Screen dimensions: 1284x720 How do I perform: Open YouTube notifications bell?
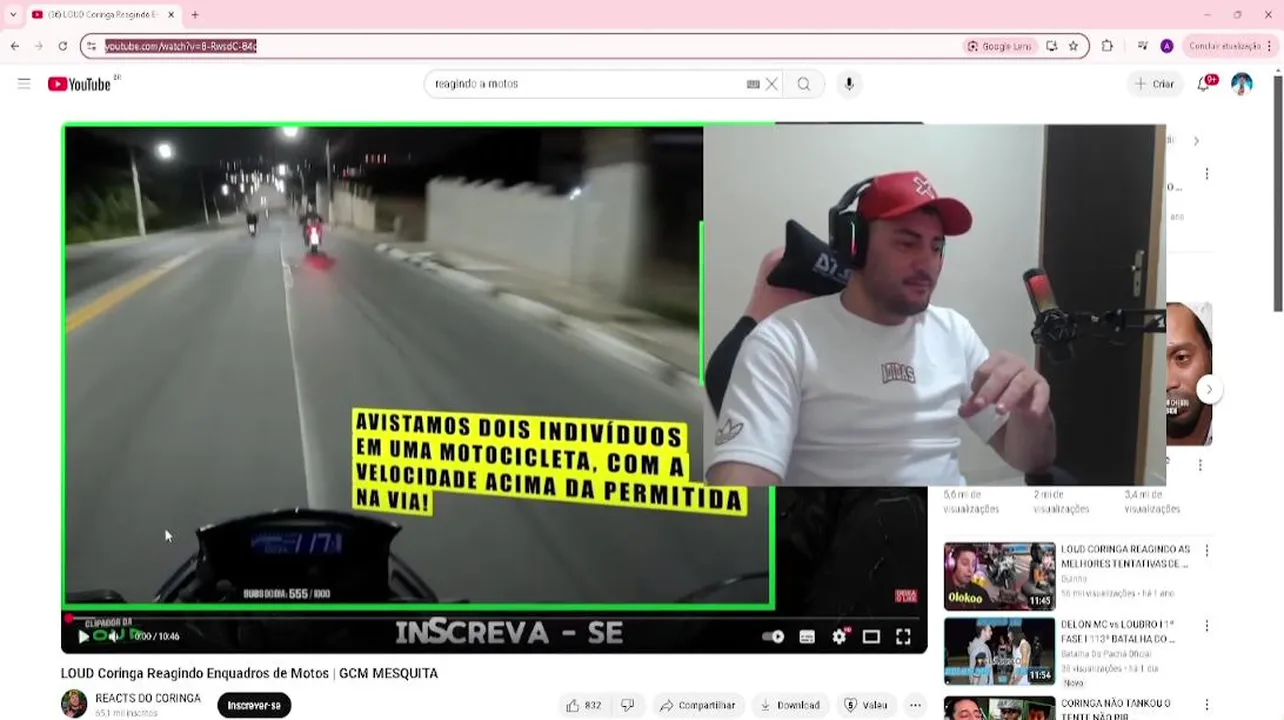click(1204, 84)
